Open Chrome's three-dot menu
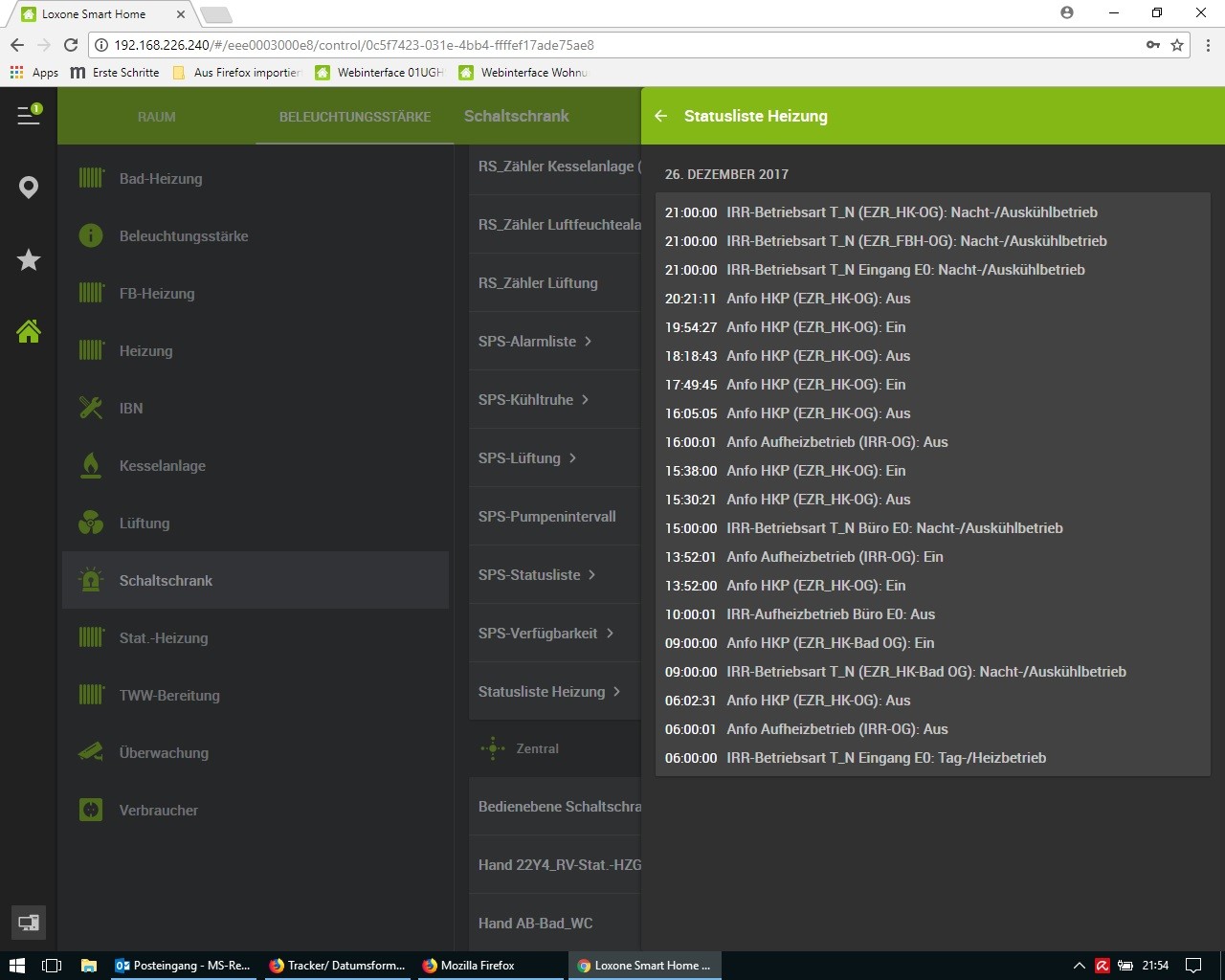Viewport: 1225px width, 980px height. (x=1208, y=45)
